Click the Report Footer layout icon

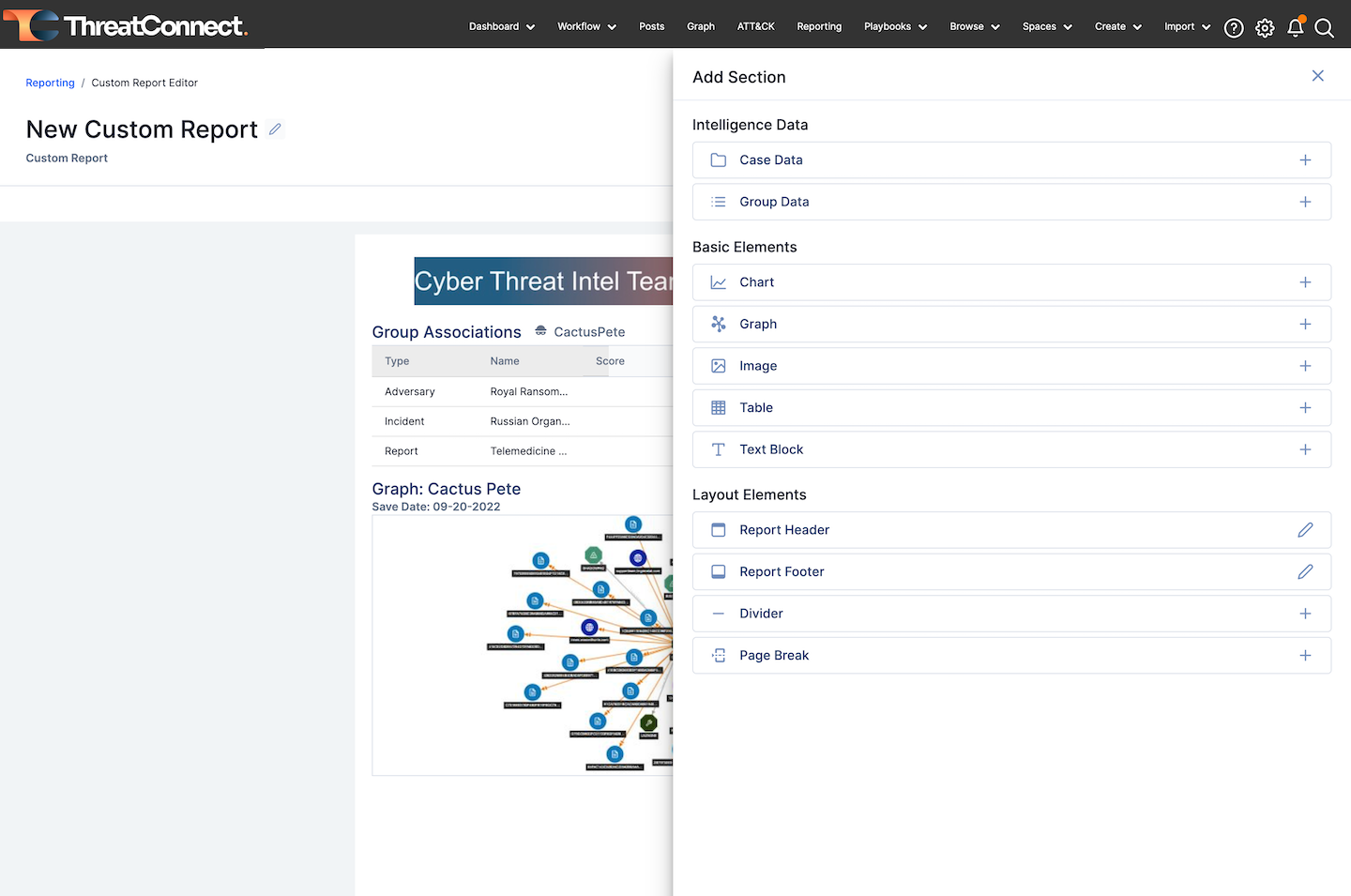pos(719,571)
